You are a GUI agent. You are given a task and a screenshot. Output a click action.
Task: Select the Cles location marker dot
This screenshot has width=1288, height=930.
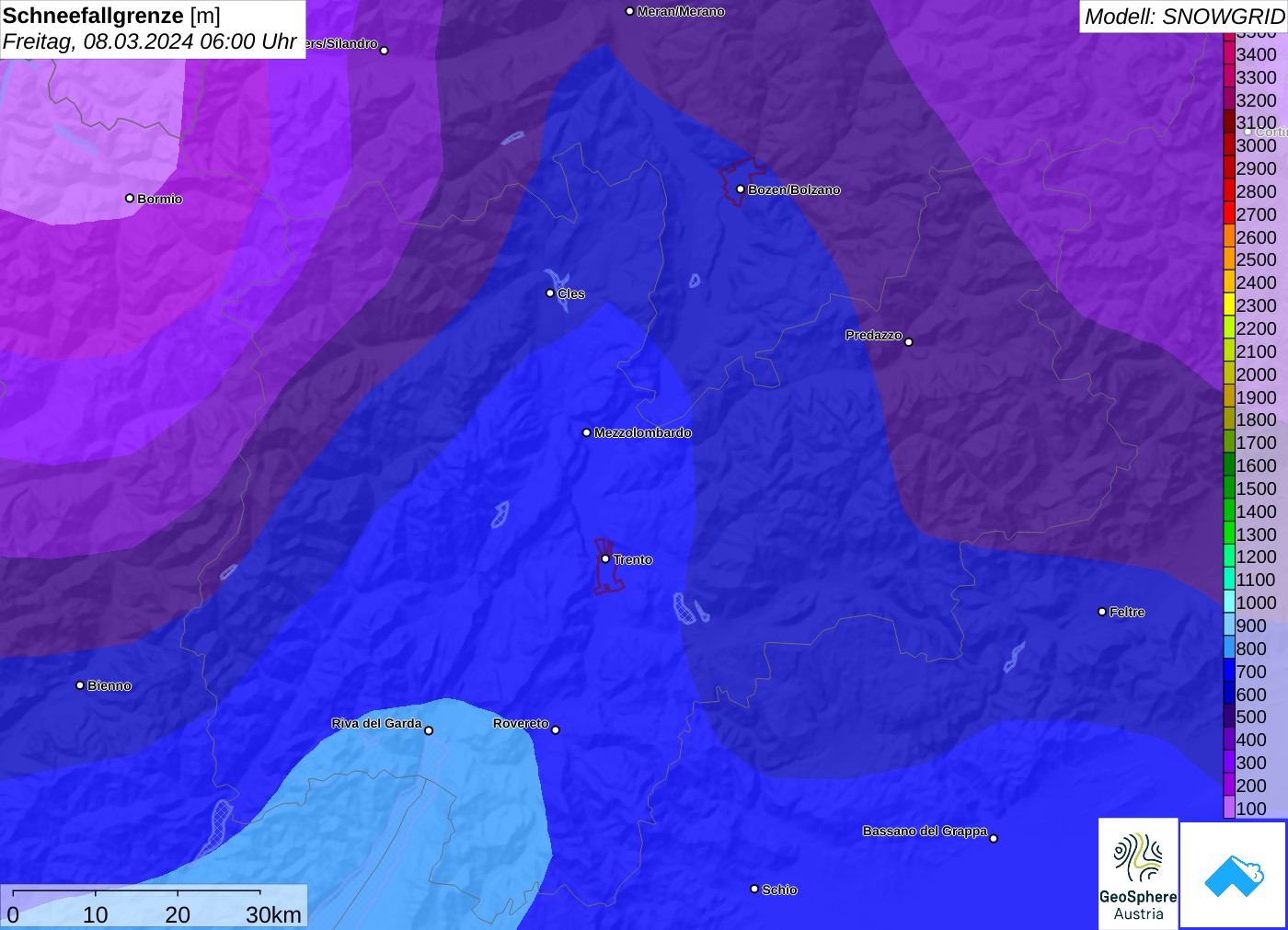tap(550, 293)
